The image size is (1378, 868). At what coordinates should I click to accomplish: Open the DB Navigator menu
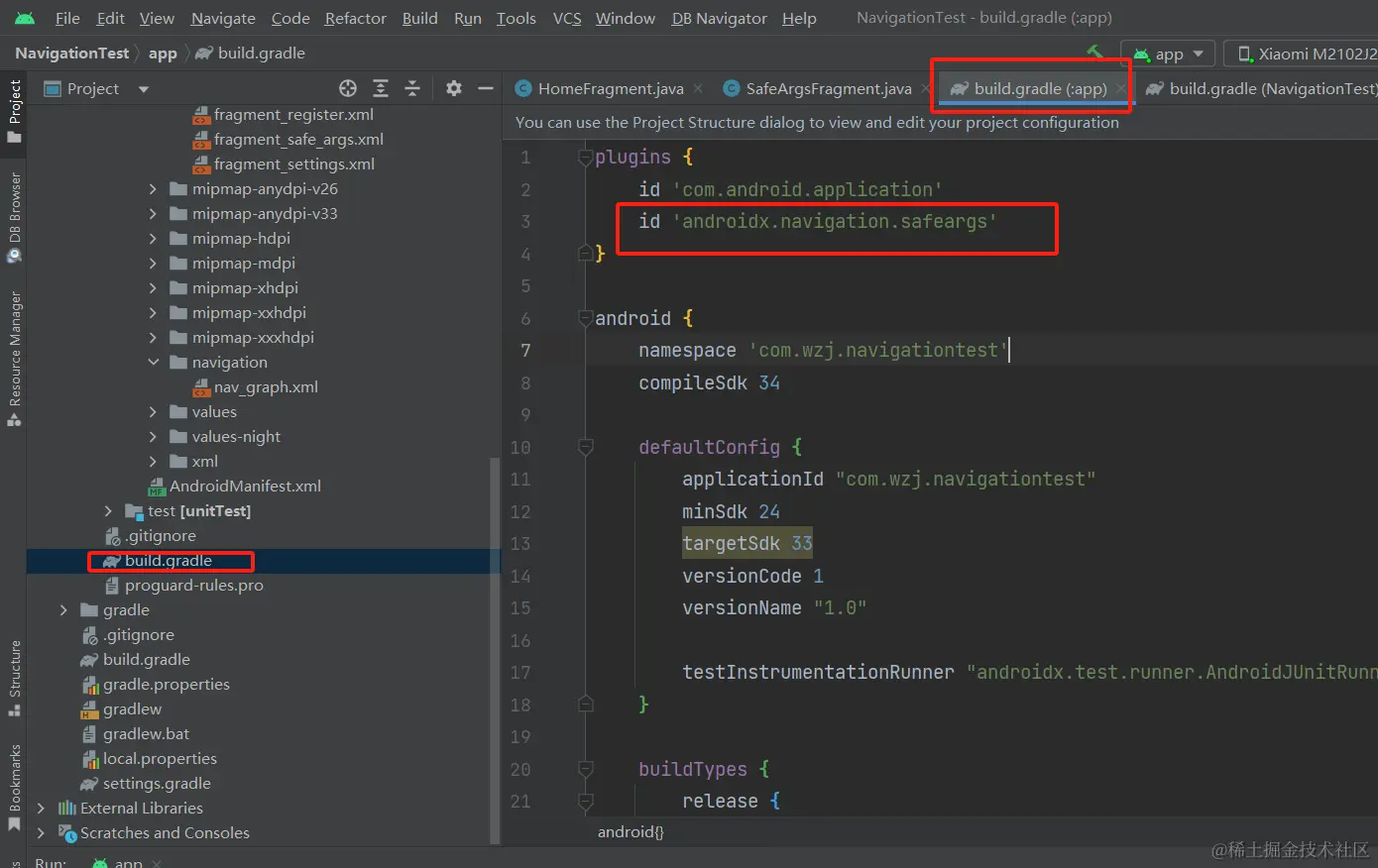click(720, 18)
